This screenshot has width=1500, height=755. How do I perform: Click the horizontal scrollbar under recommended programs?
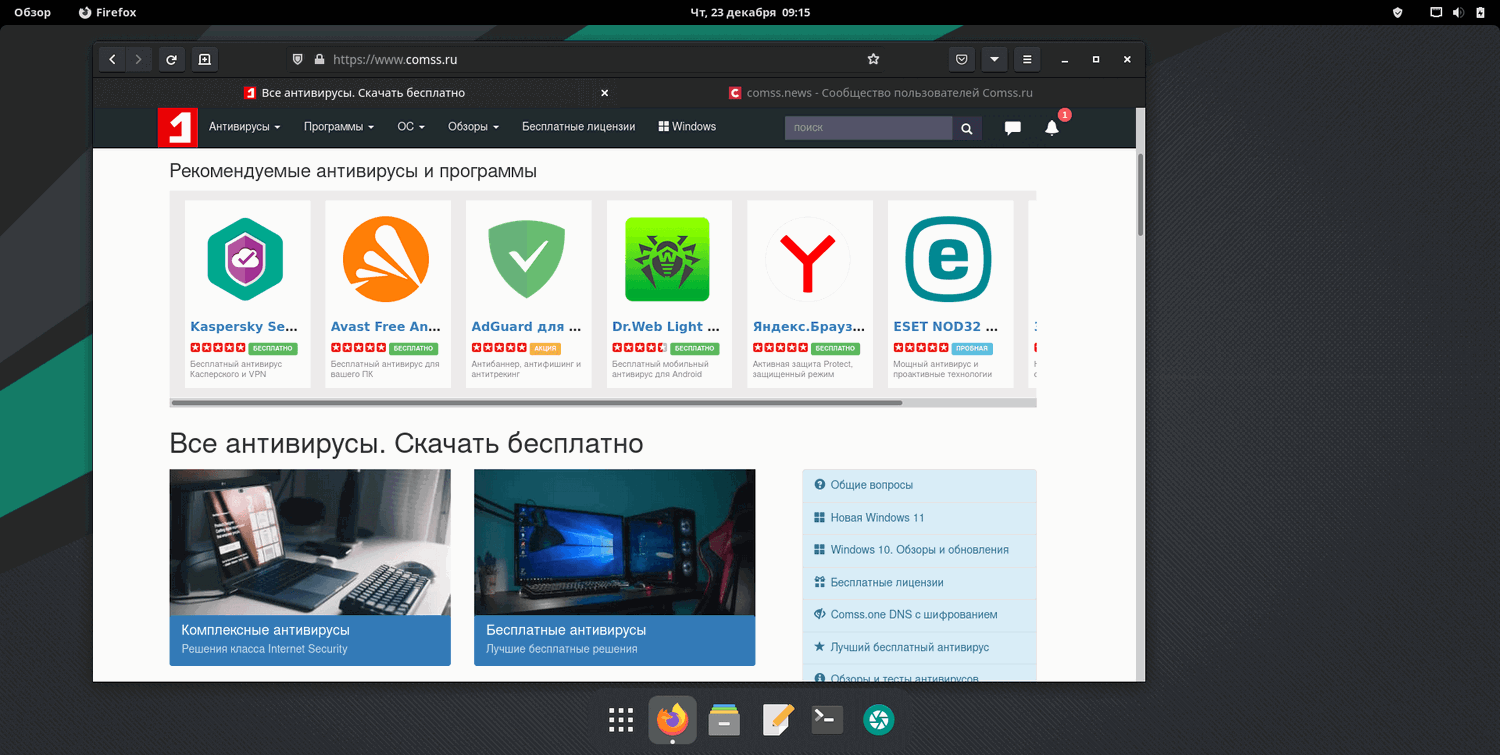[537, 403]
